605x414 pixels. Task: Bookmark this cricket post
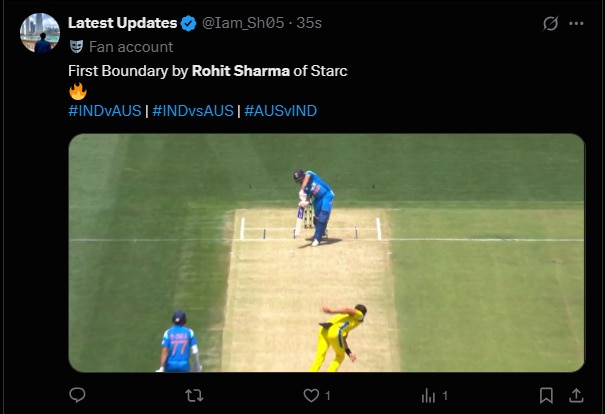pyautogui.click(x=546, y=396)
